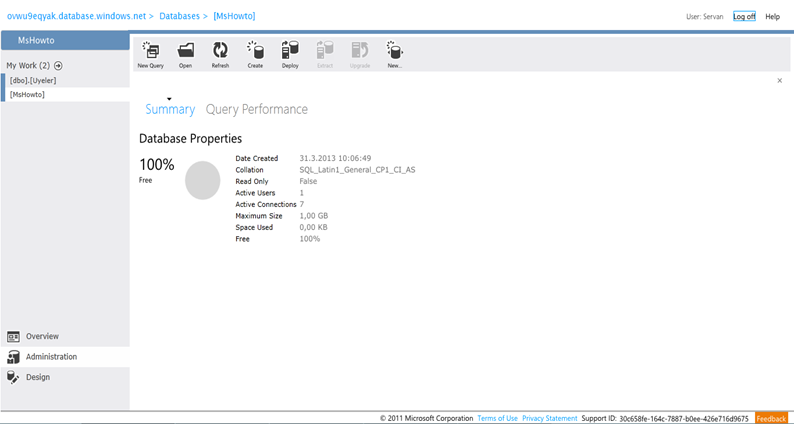Close the summary panel with X
The image size is (794, 424).
point(780,80)
